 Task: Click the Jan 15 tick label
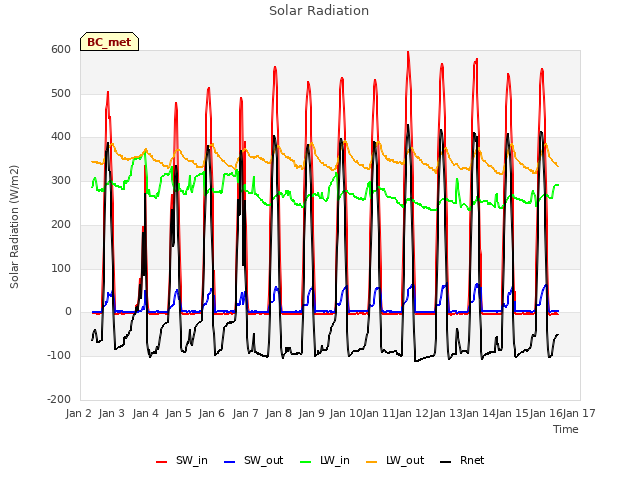(x=512, y=413)
